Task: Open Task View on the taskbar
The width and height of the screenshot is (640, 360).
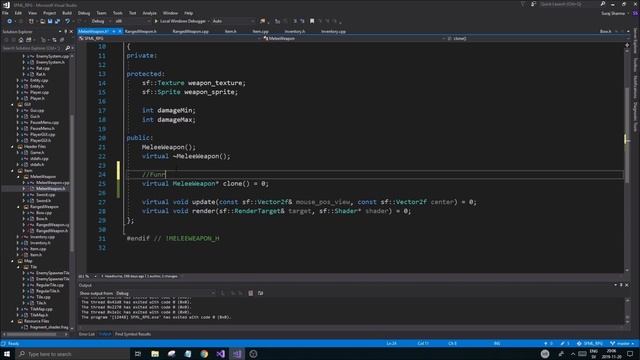Action: 138,354
